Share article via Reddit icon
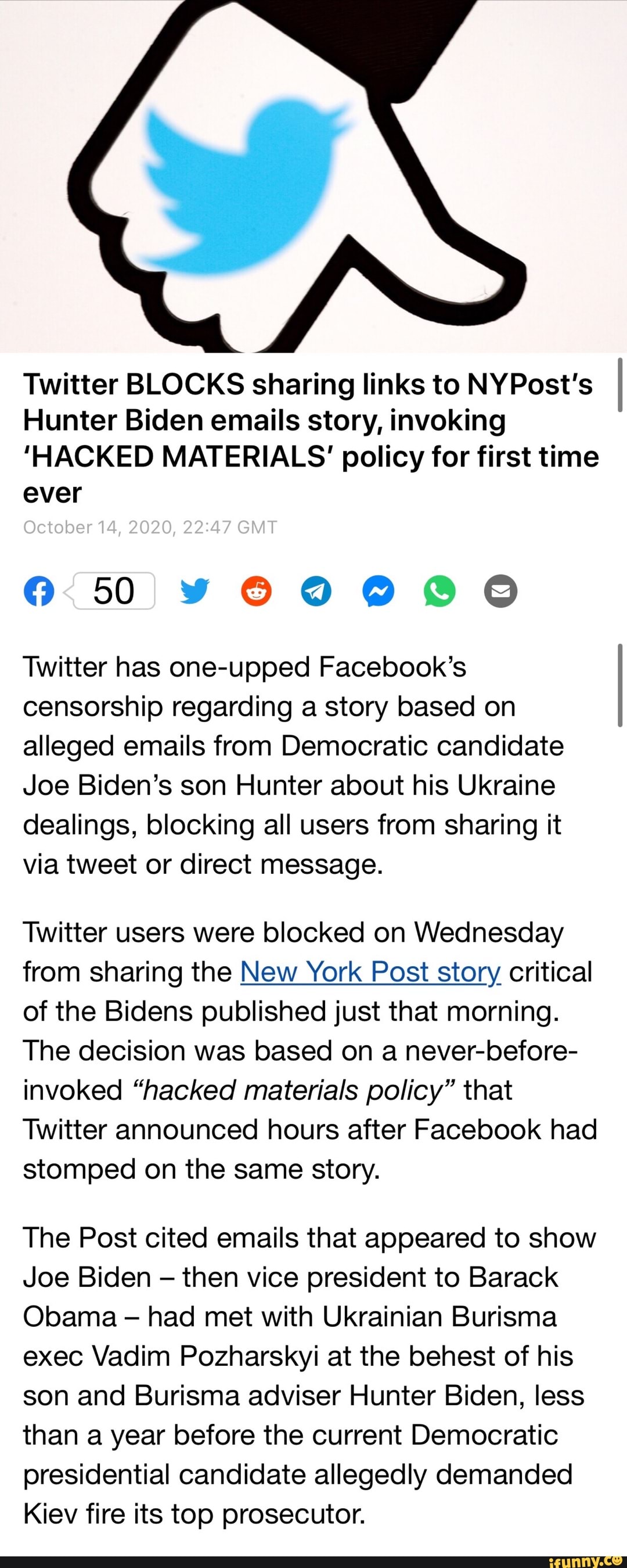 point(256,590)
